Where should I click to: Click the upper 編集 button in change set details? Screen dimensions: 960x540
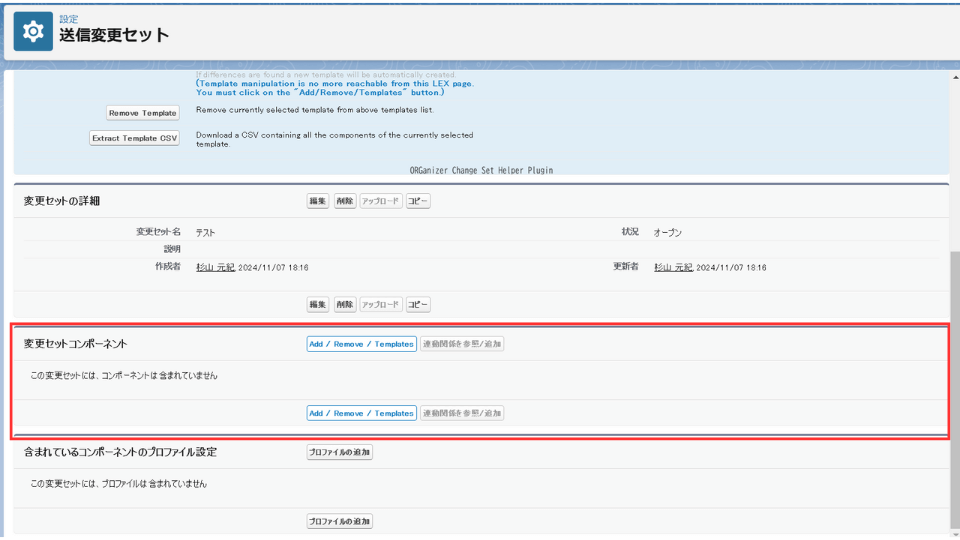click(x=318, y=201)
